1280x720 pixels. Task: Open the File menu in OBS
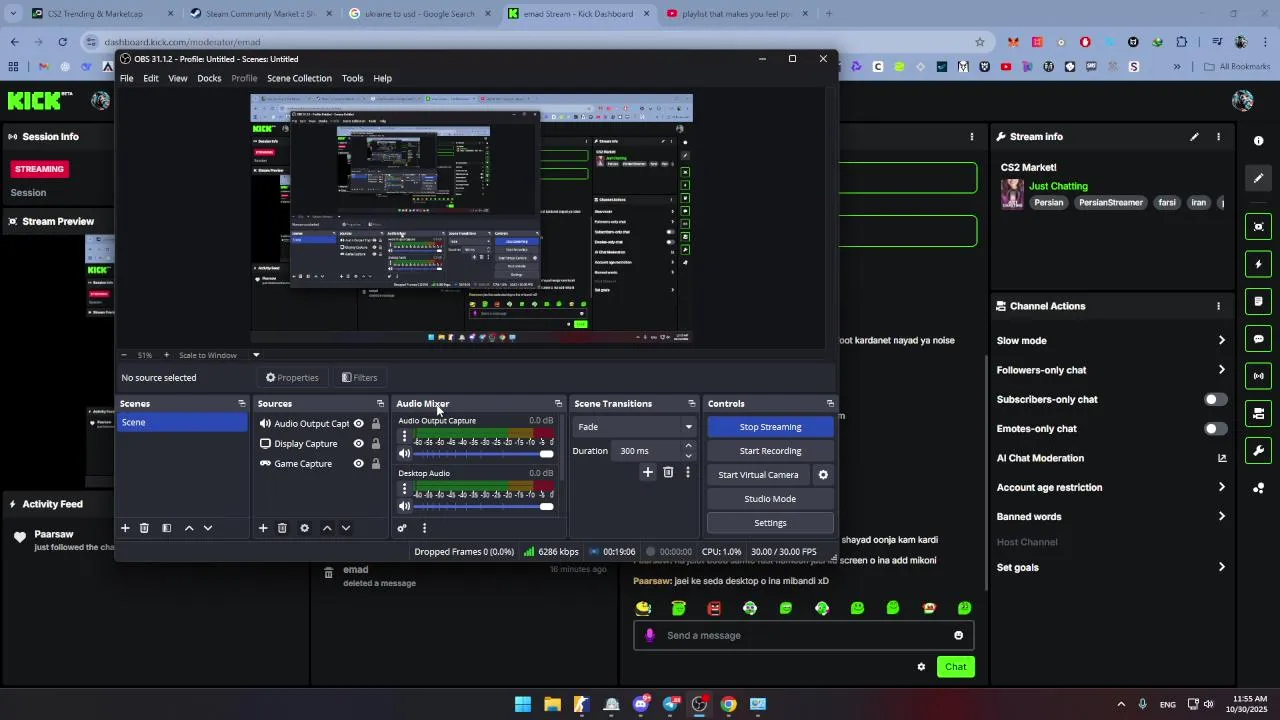pyautogui.click(x=127, y=78)
